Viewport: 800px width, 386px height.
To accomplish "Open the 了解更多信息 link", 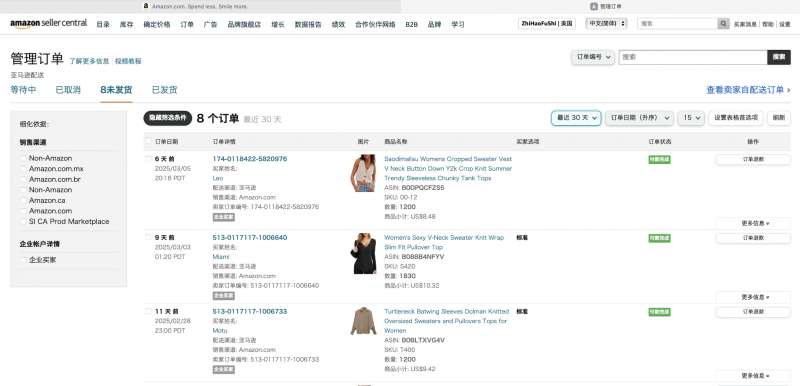I will [x=89, y=61].
